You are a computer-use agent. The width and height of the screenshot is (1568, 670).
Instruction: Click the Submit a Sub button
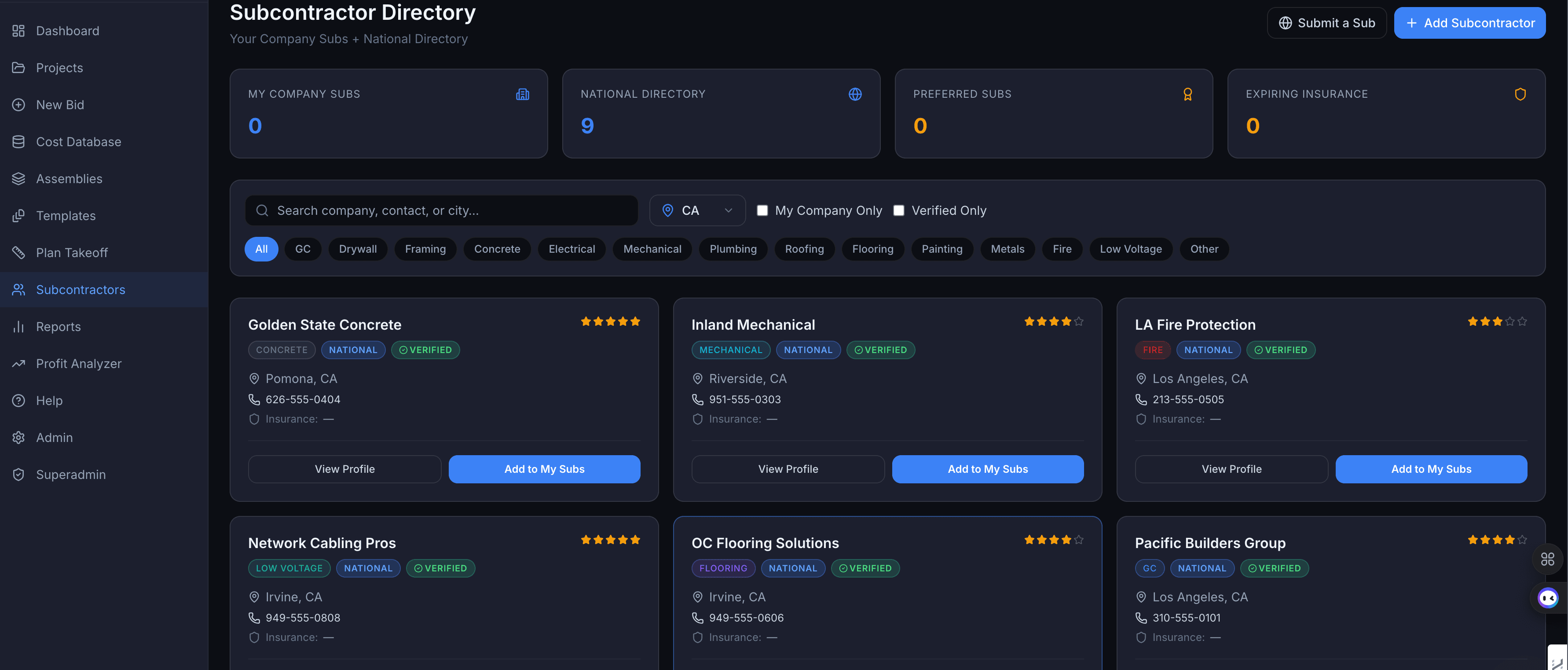[x=1326, y=22]
